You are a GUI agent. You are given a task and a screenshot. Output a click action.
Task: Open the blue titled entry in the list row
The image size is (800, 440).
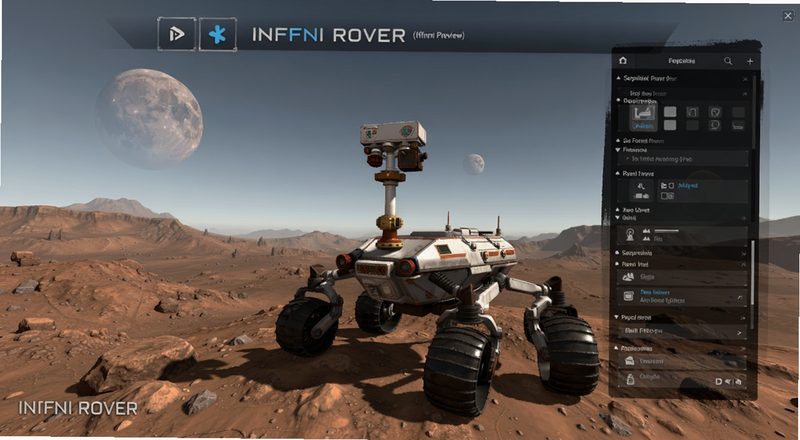pyautogui.click(x=655, y=292)
